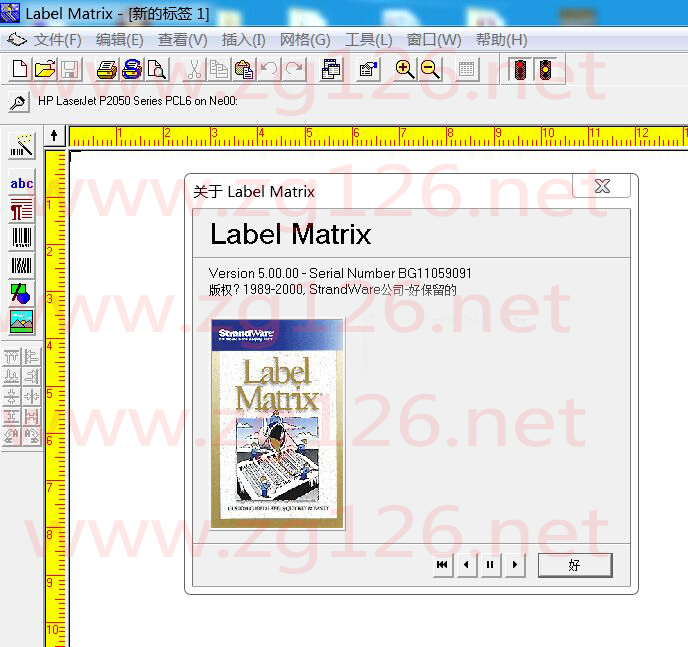Click the equal horizontal spacing icon

[x=32, y=416]
